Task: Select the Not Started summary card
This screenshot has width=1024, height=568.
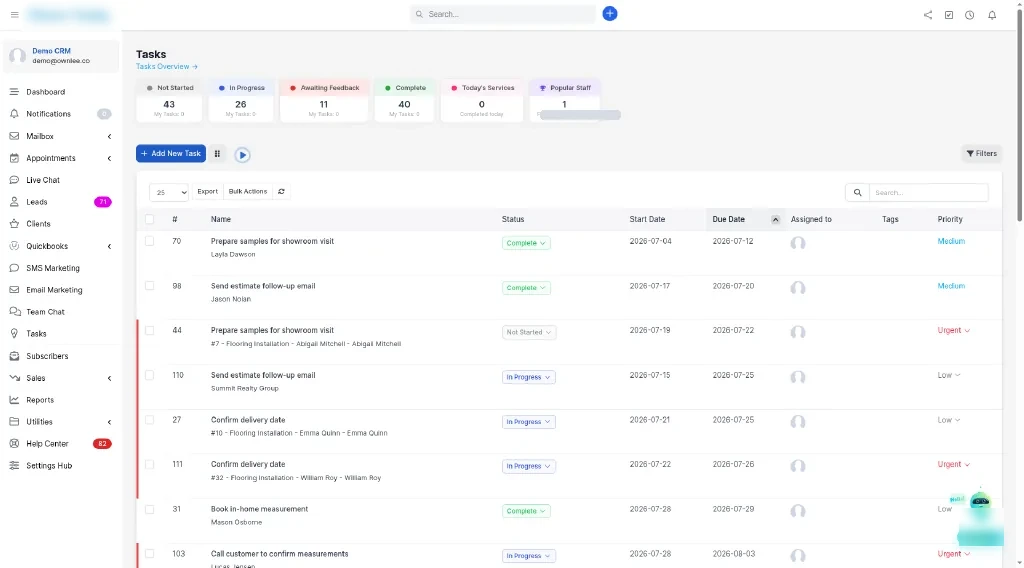Action: (169, 101)
